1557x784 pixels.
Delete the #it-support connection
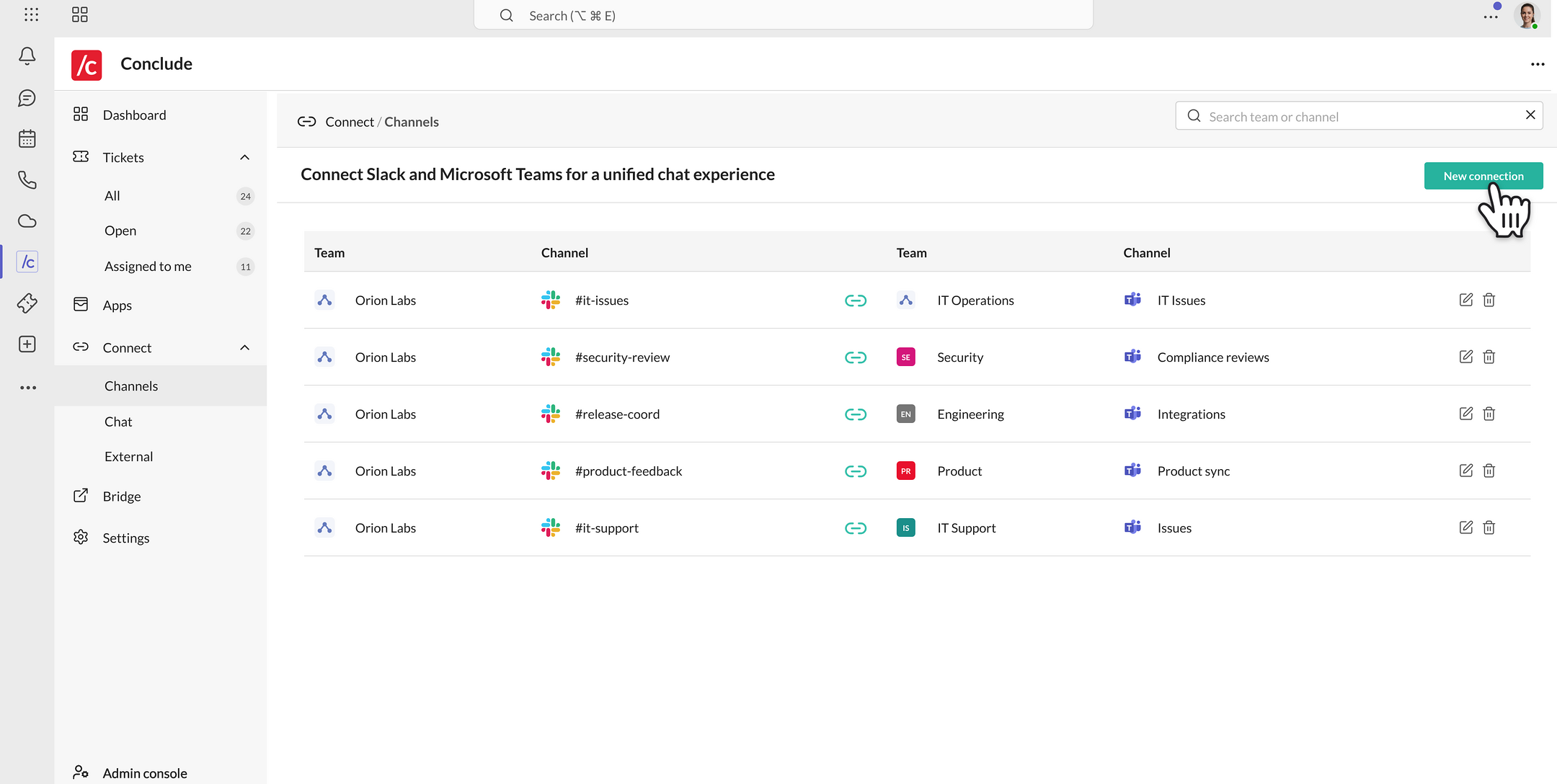[x=1489, y=527]
